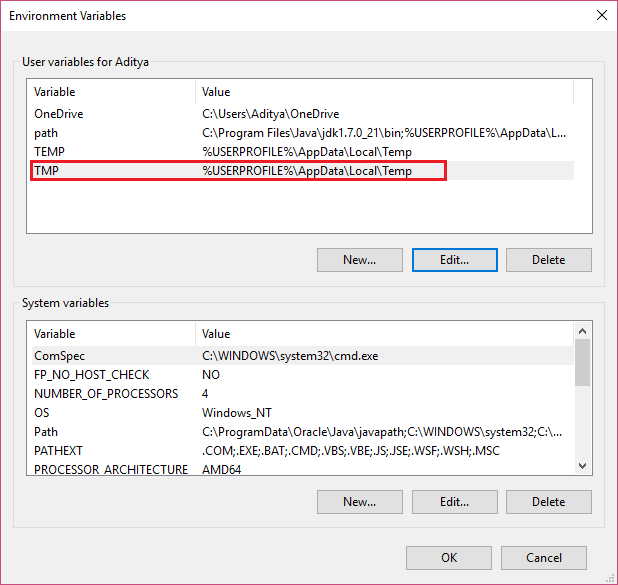The height and width of the screenshot is (585, 618).
Task: Select the OS system variable row
Action: (x=303, y=412)
